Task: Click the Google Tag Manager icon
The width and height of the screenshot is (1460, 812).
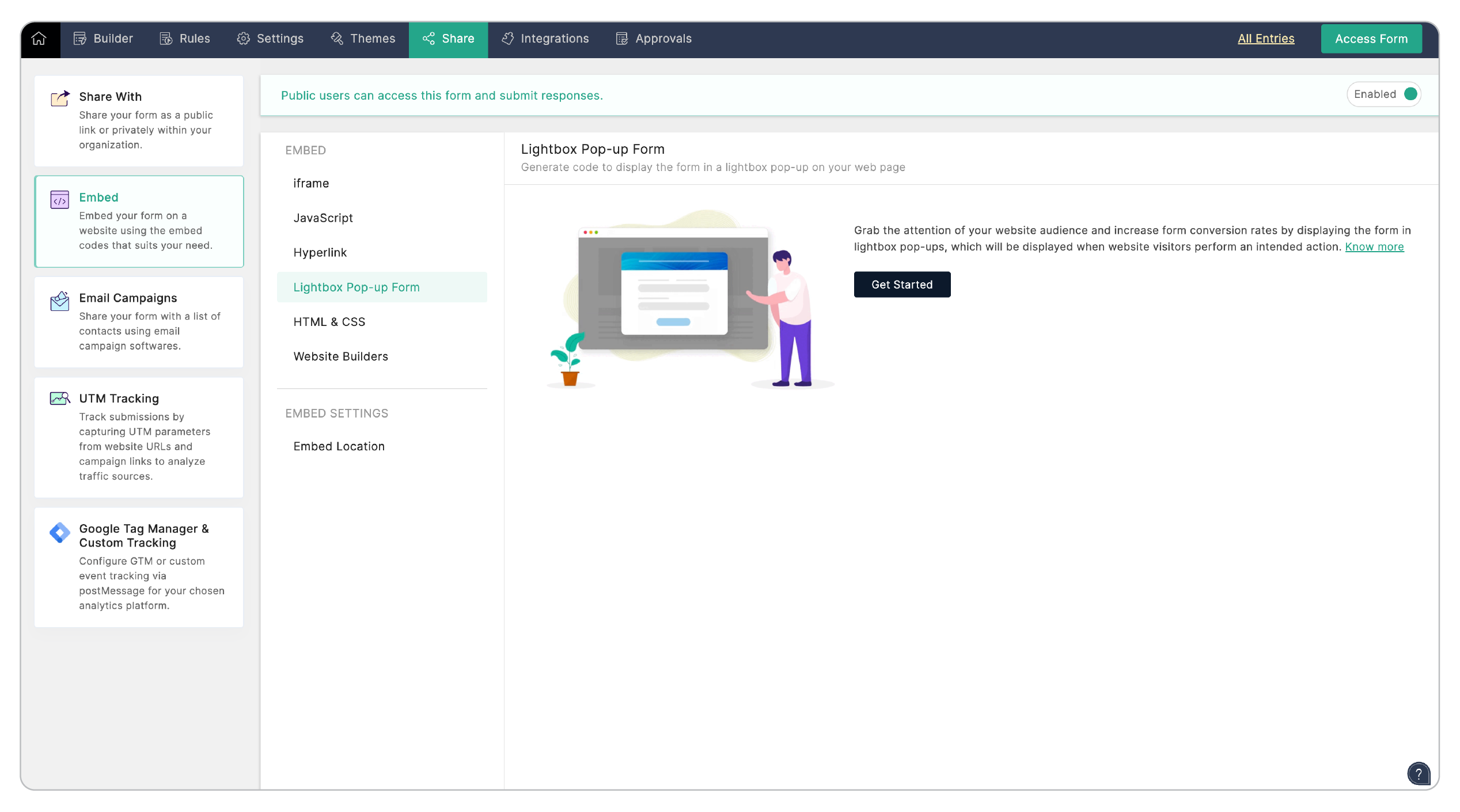Action: [60, 533]
